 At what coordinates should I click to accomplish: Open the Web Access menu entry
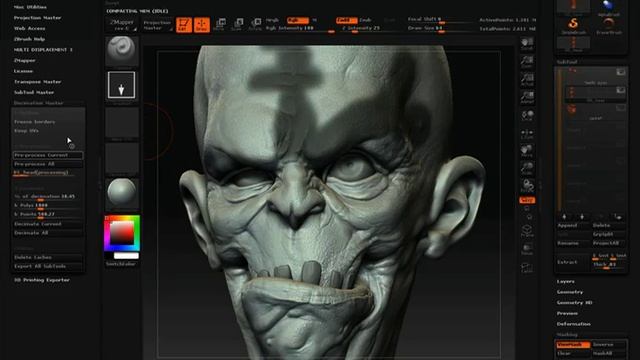[x=29, y=28]
